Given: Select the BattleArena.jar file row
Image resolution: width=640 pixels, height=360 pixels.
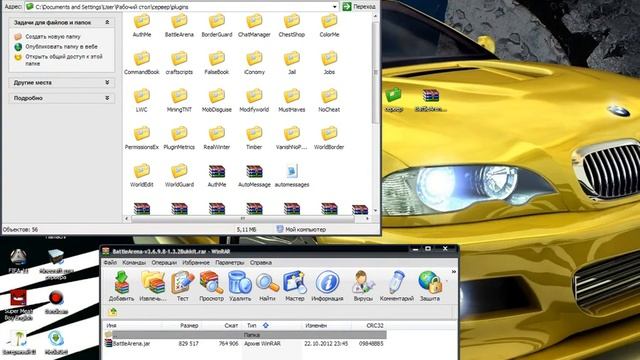Looking at the screenshot, I should 245,344.
